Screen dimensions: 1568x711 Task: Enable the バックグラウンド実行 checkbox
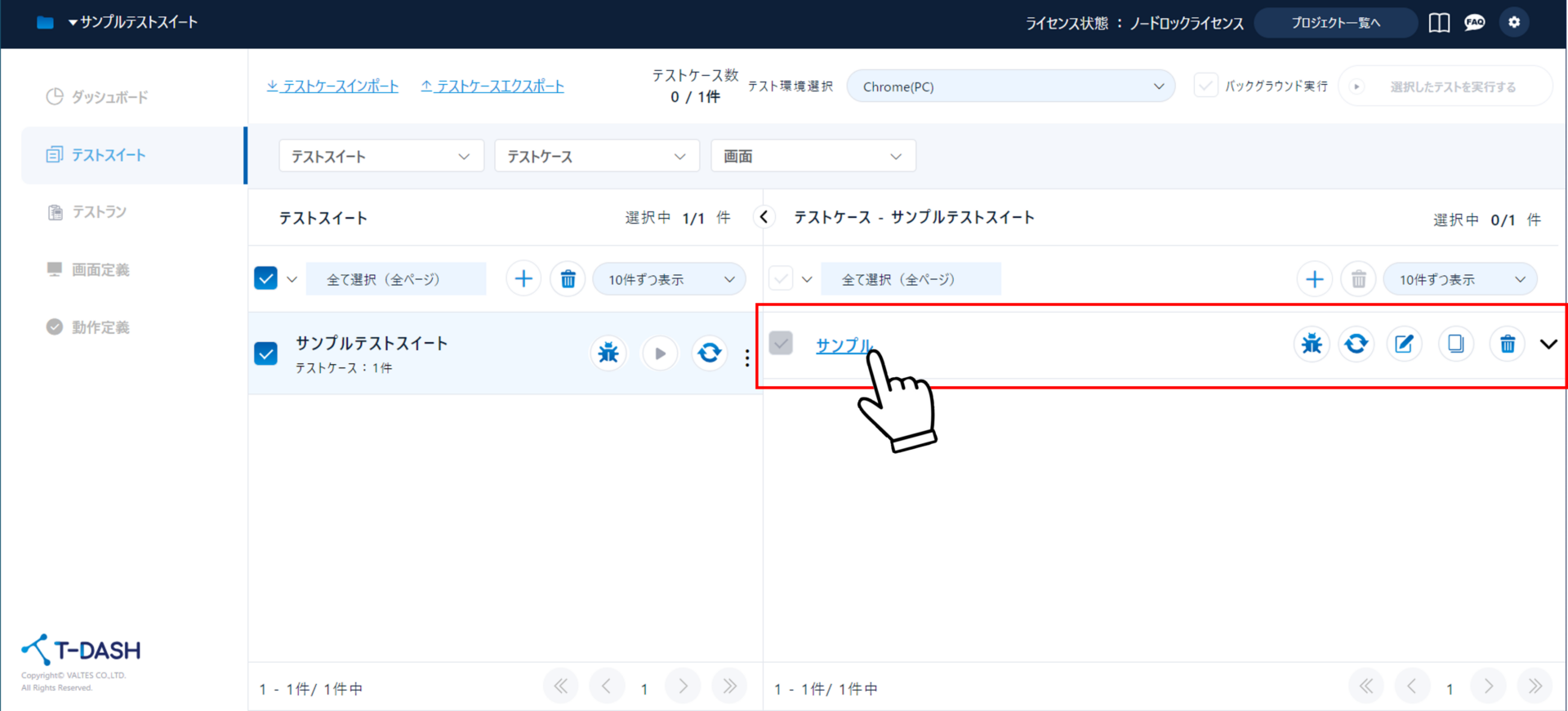coord(1205,86)
